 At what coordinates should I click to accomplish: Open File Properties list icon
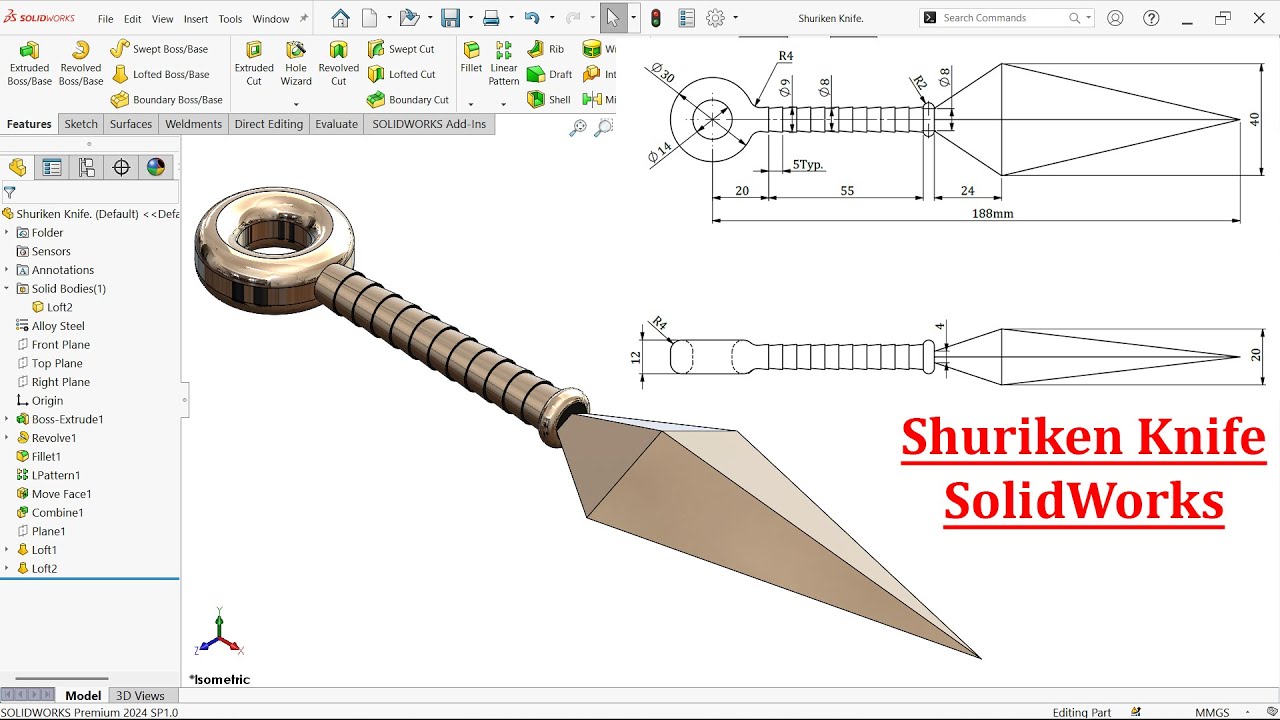686,18
